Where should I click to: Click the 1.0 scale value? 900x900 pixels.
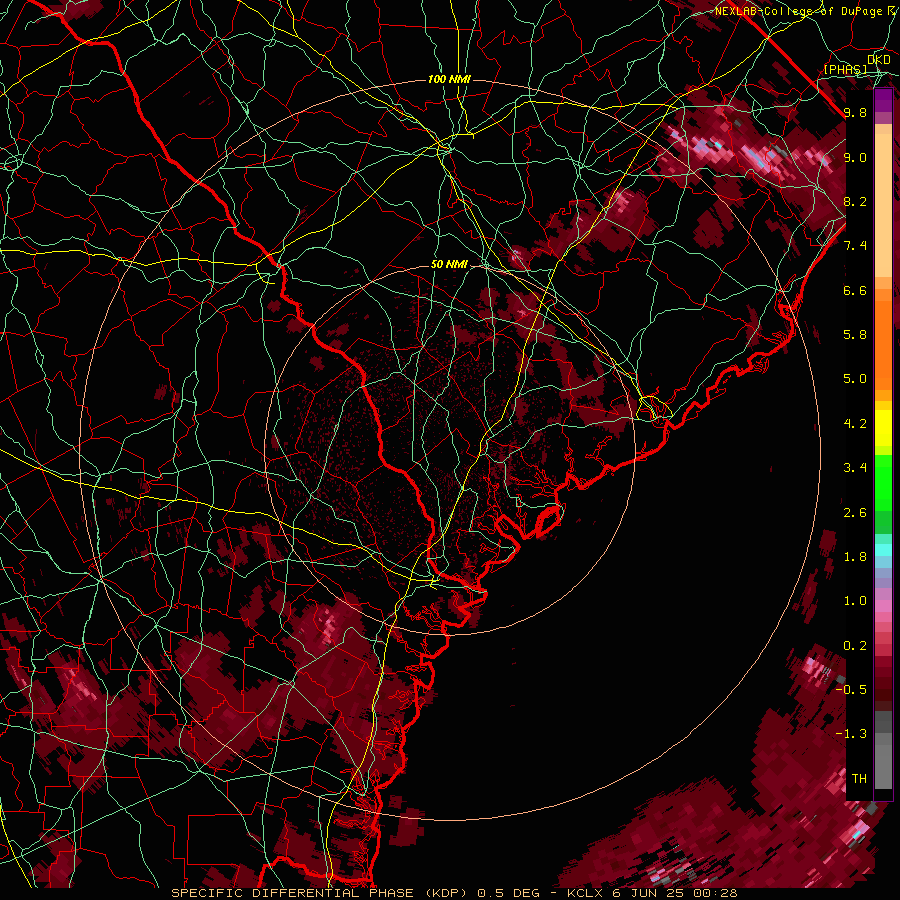[855, 601]
